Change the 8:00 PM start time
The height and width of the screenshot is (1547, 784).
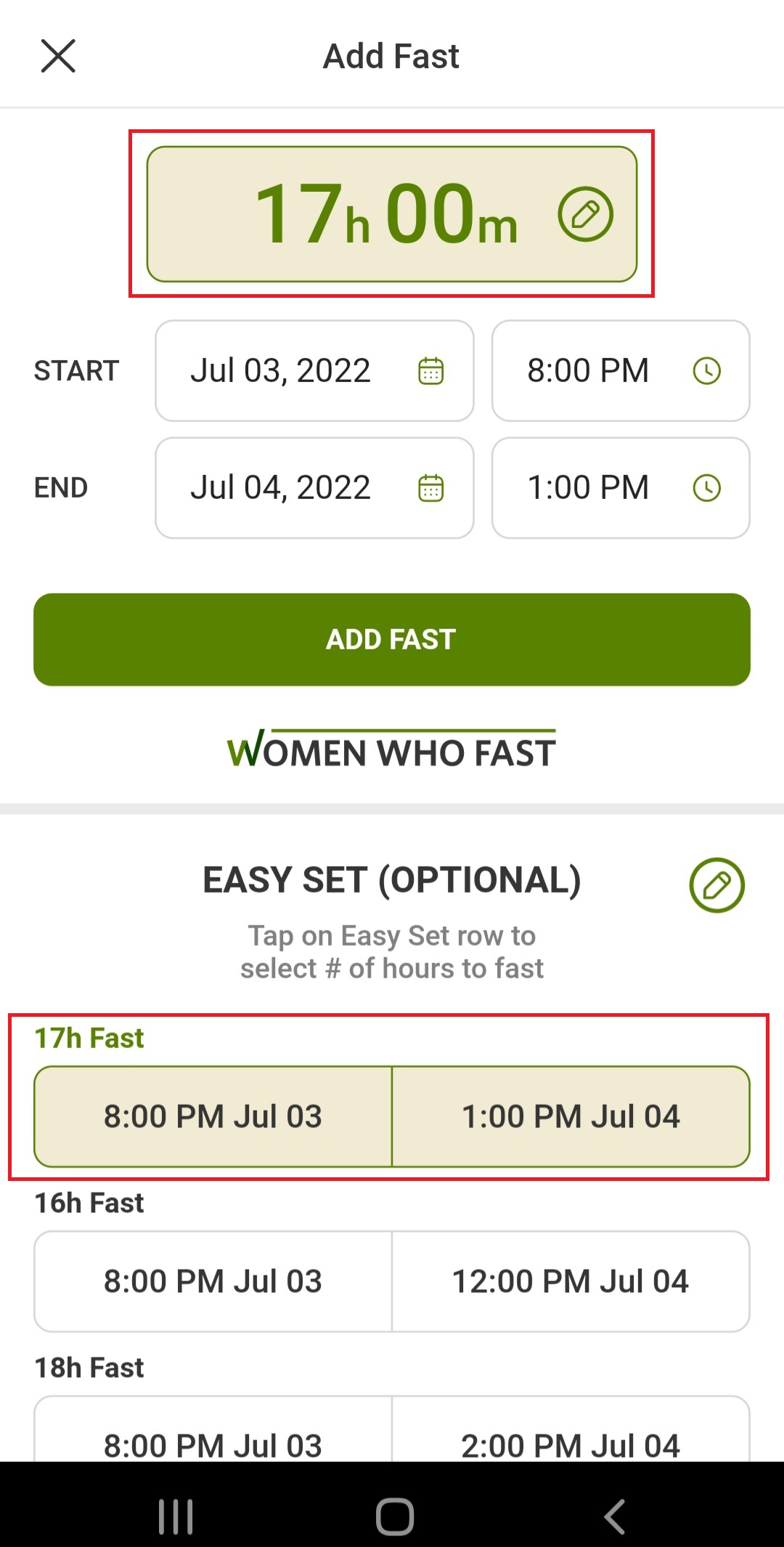point(588,371)
